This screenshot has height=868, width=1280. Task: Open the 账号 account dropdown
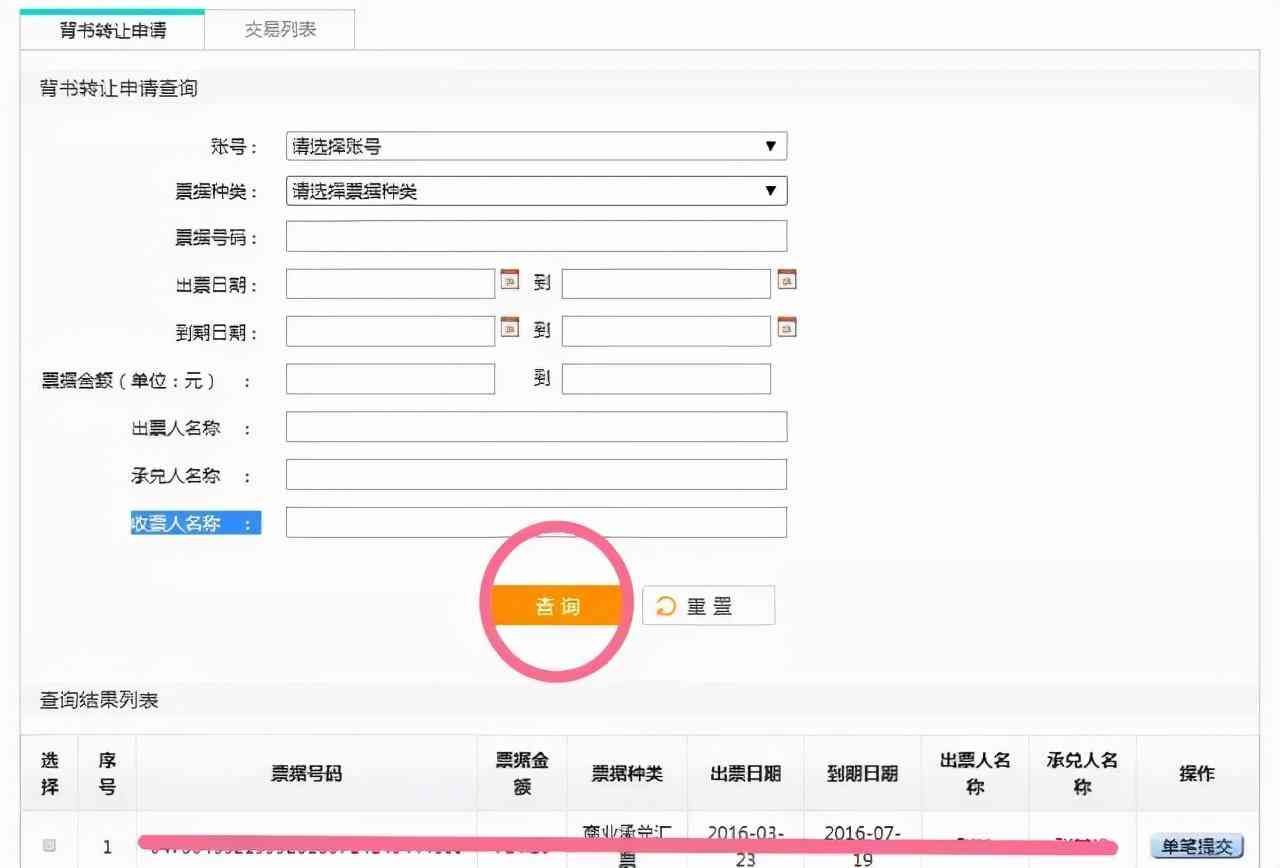click(536, 146)
